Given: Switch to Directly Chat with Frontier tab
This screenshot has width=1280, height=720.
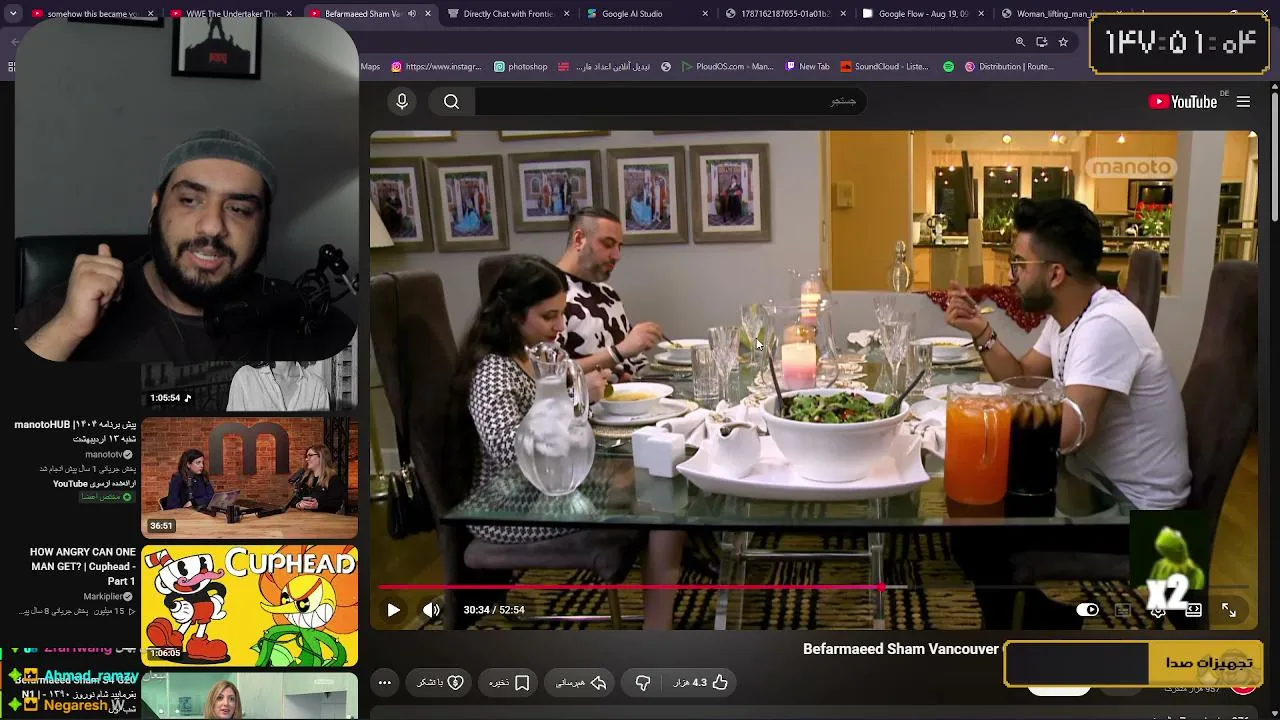Looking at the screenshot, I should pyautogui.click(x=508, y=14).
